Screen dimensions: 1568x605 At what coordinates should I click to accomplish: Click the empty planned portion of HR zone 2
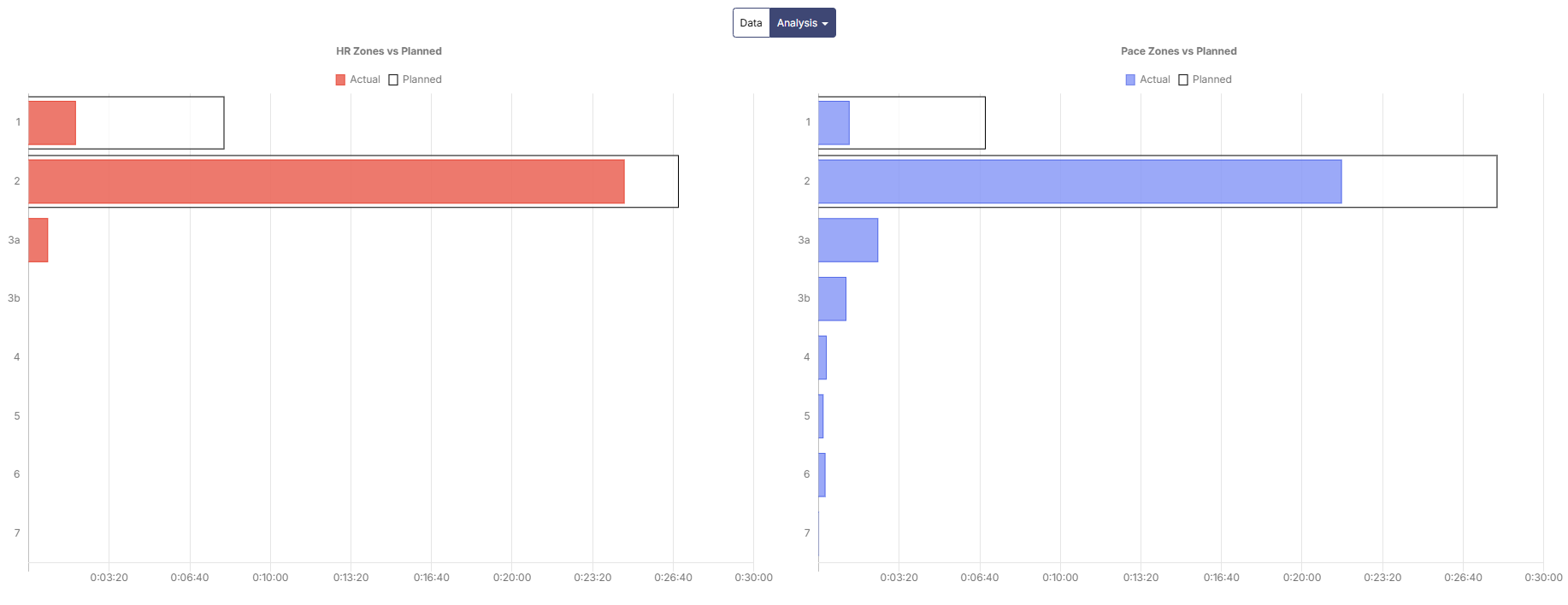(651, 181)
